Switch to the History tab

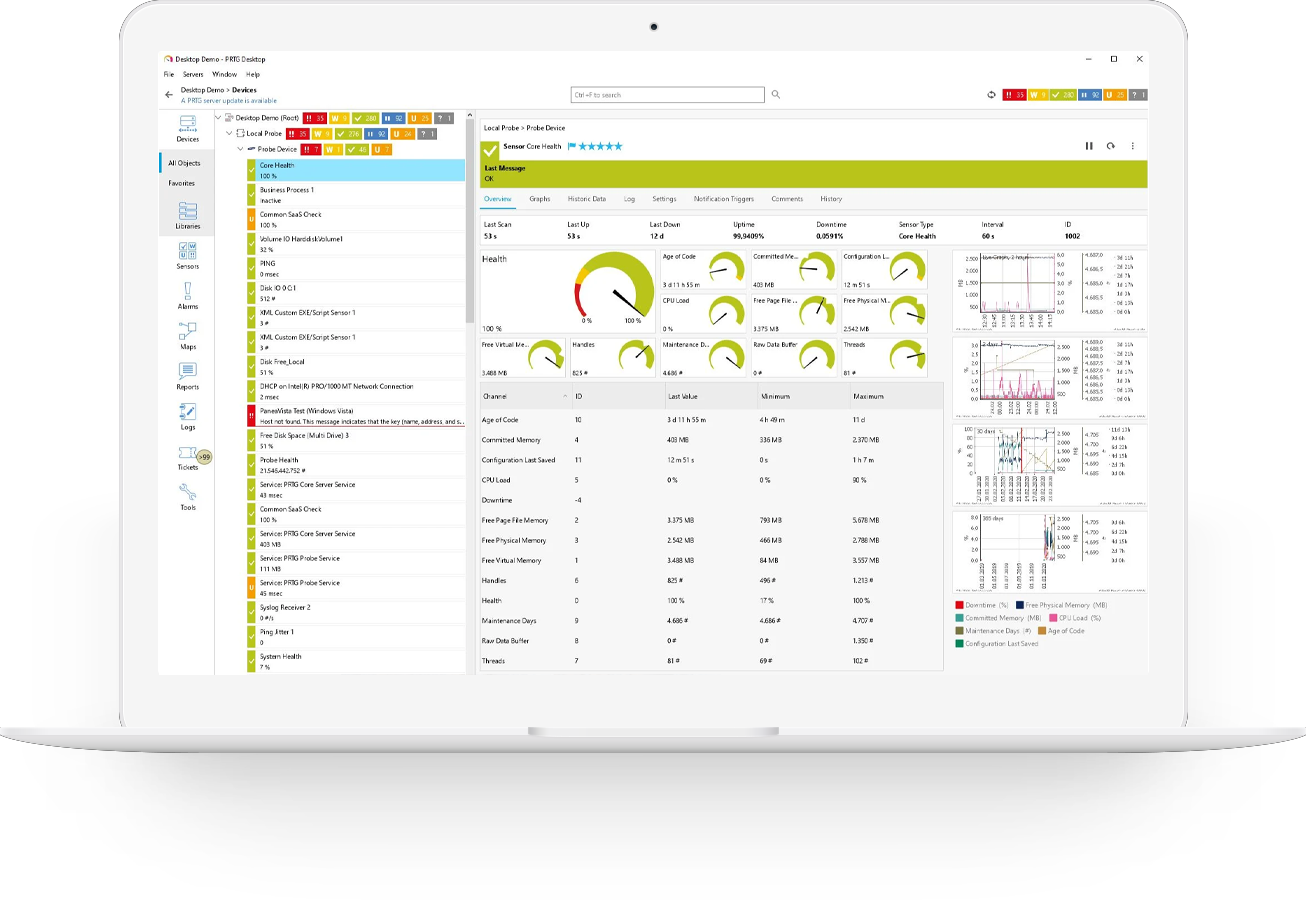(x=831, y=199)
